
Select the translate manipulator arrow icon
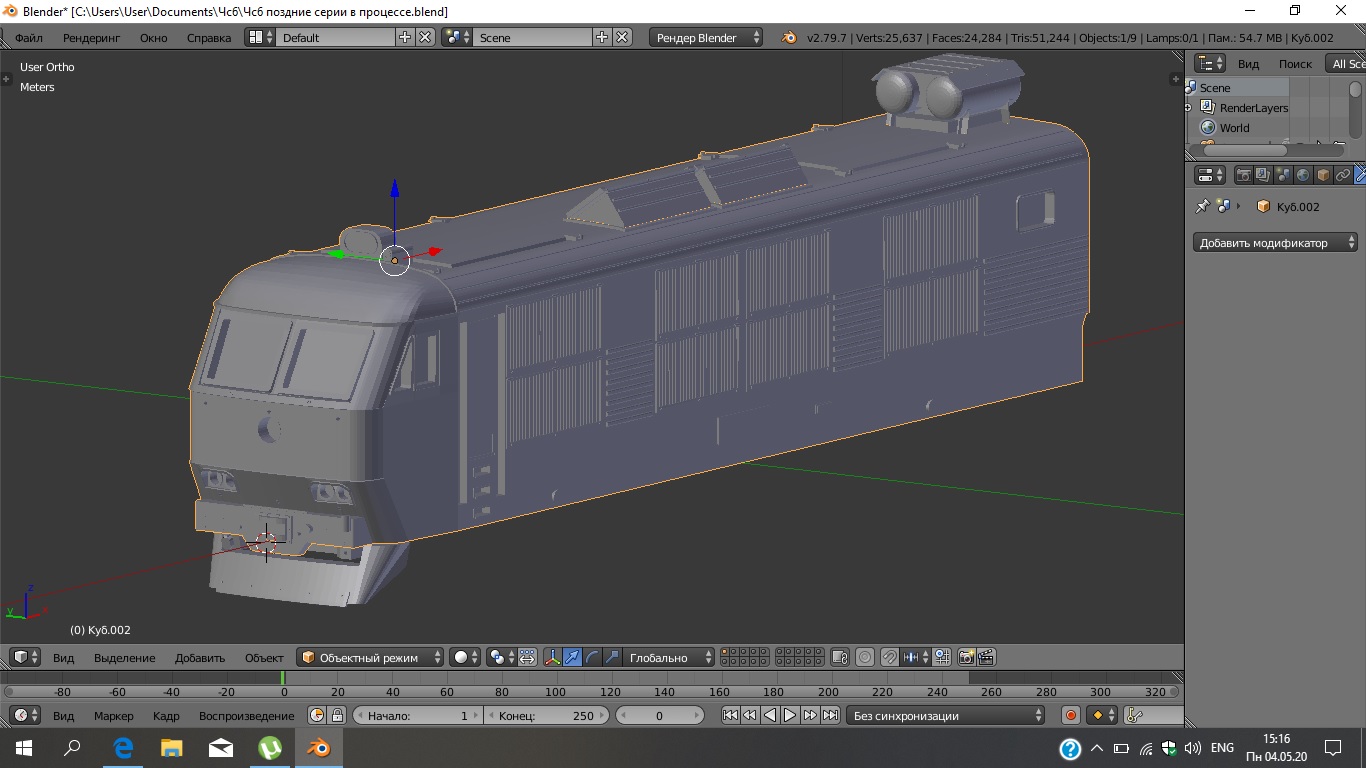click(x=572, y=657)
